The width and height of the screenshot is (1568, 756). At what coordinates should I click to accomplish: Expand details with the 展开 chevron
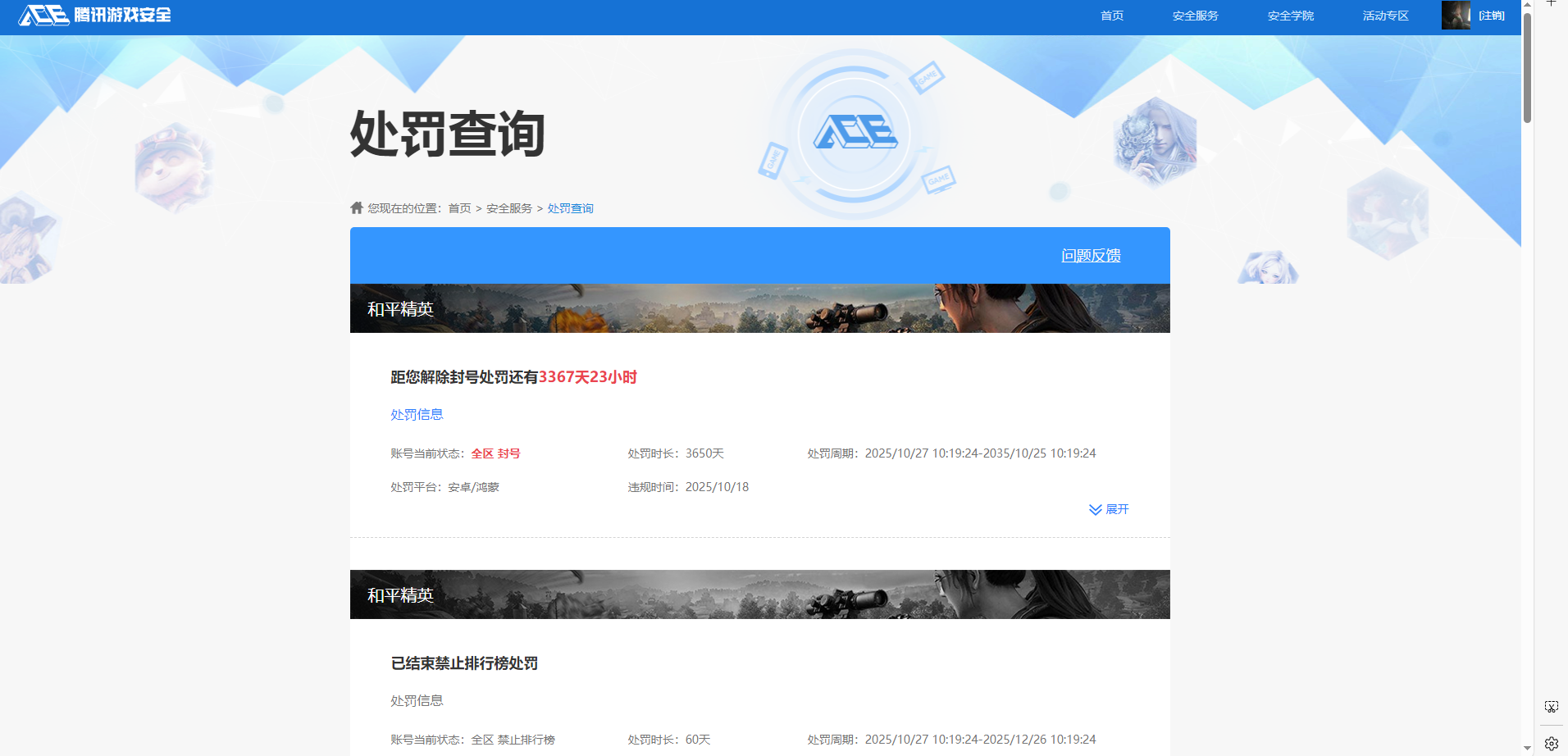tap(1109, 509)
